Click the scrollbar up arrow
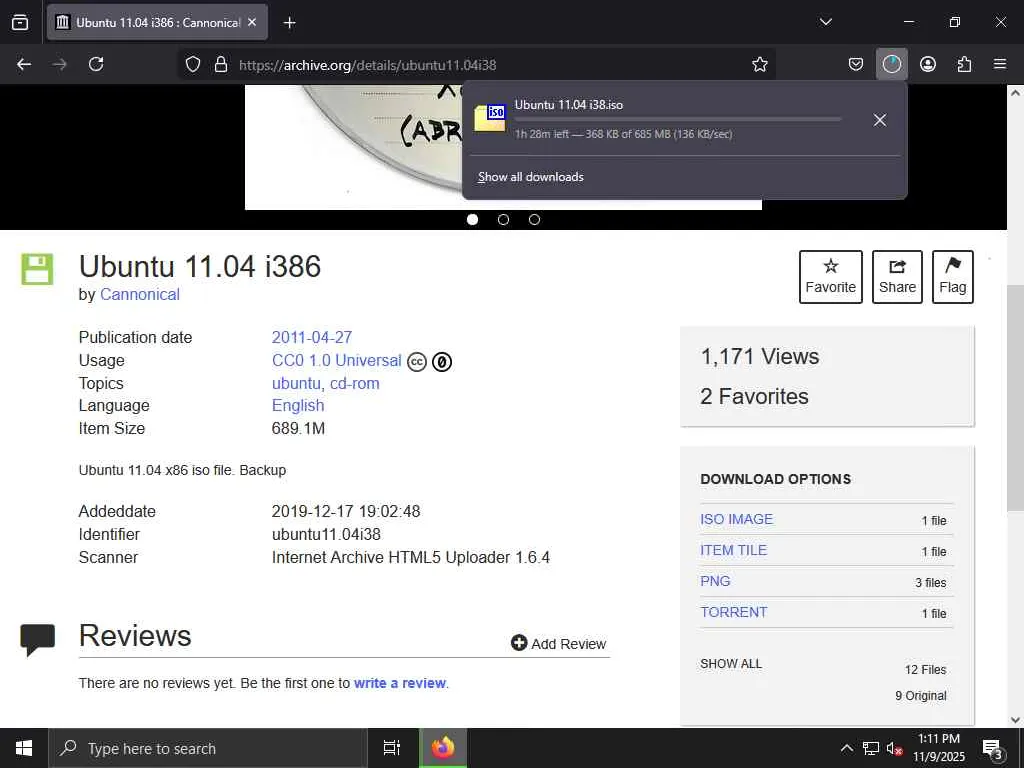Screen dimensions: 1024x768 coord(1015,93)
